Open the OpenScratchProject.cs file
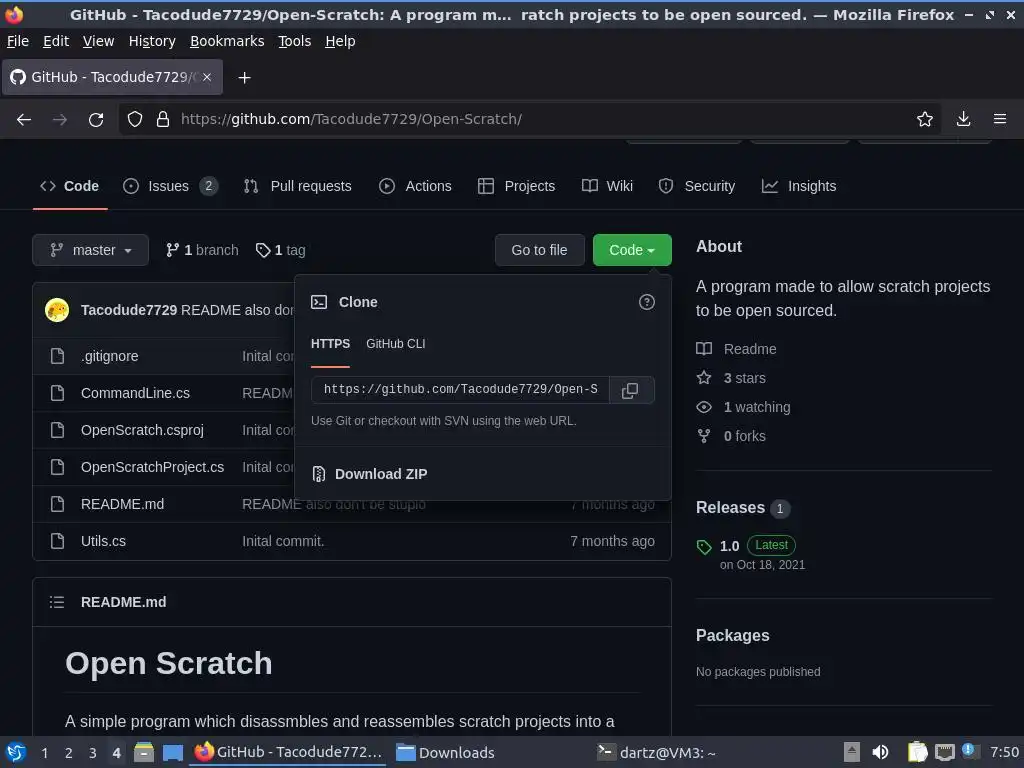Viewport: 1024px width, 768px height. coord(152,468)
